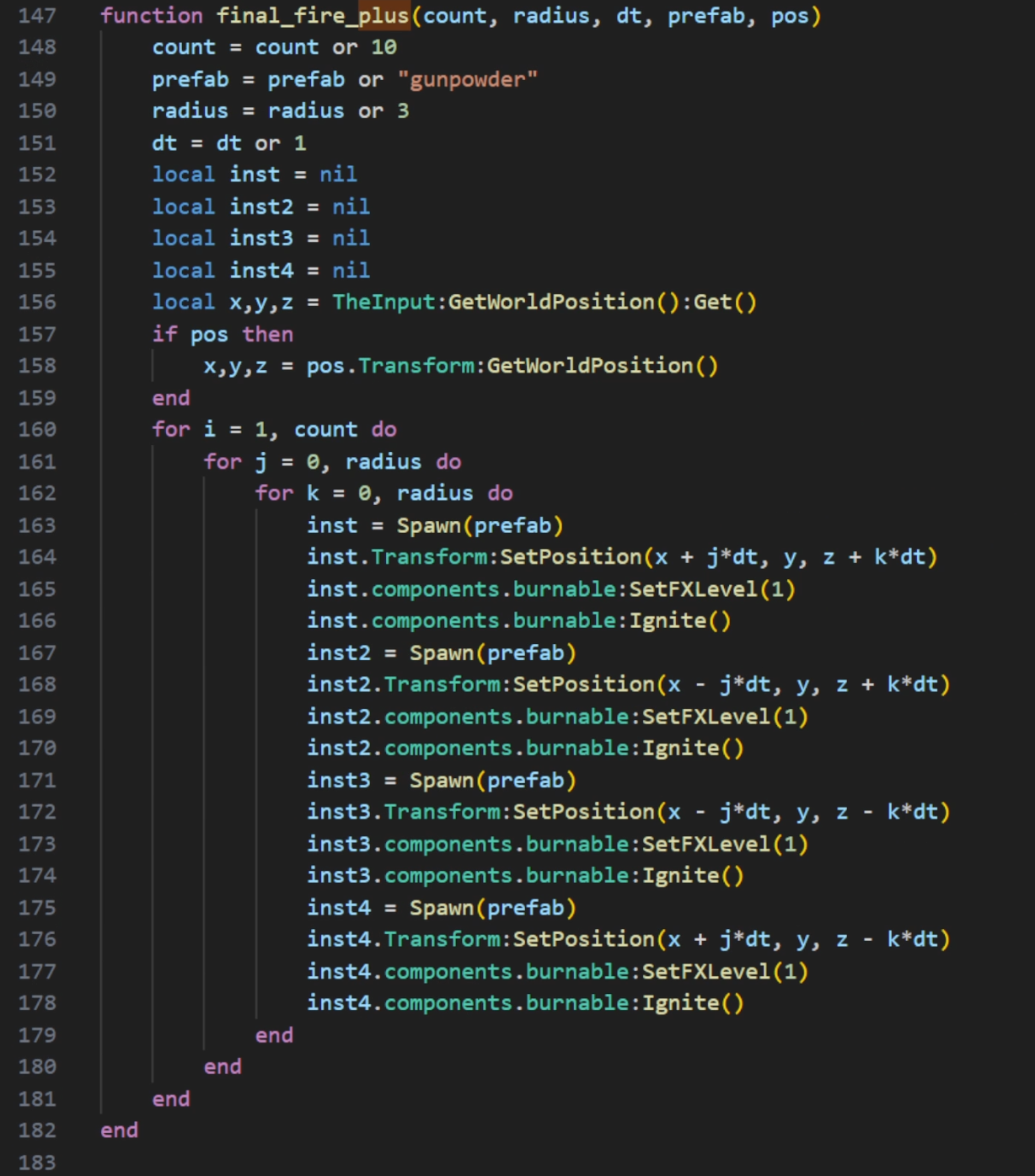The width and height of the screenshot is (1035, 1176).
Task: Click line number 147 in the gutter
Action: point(37,16)
